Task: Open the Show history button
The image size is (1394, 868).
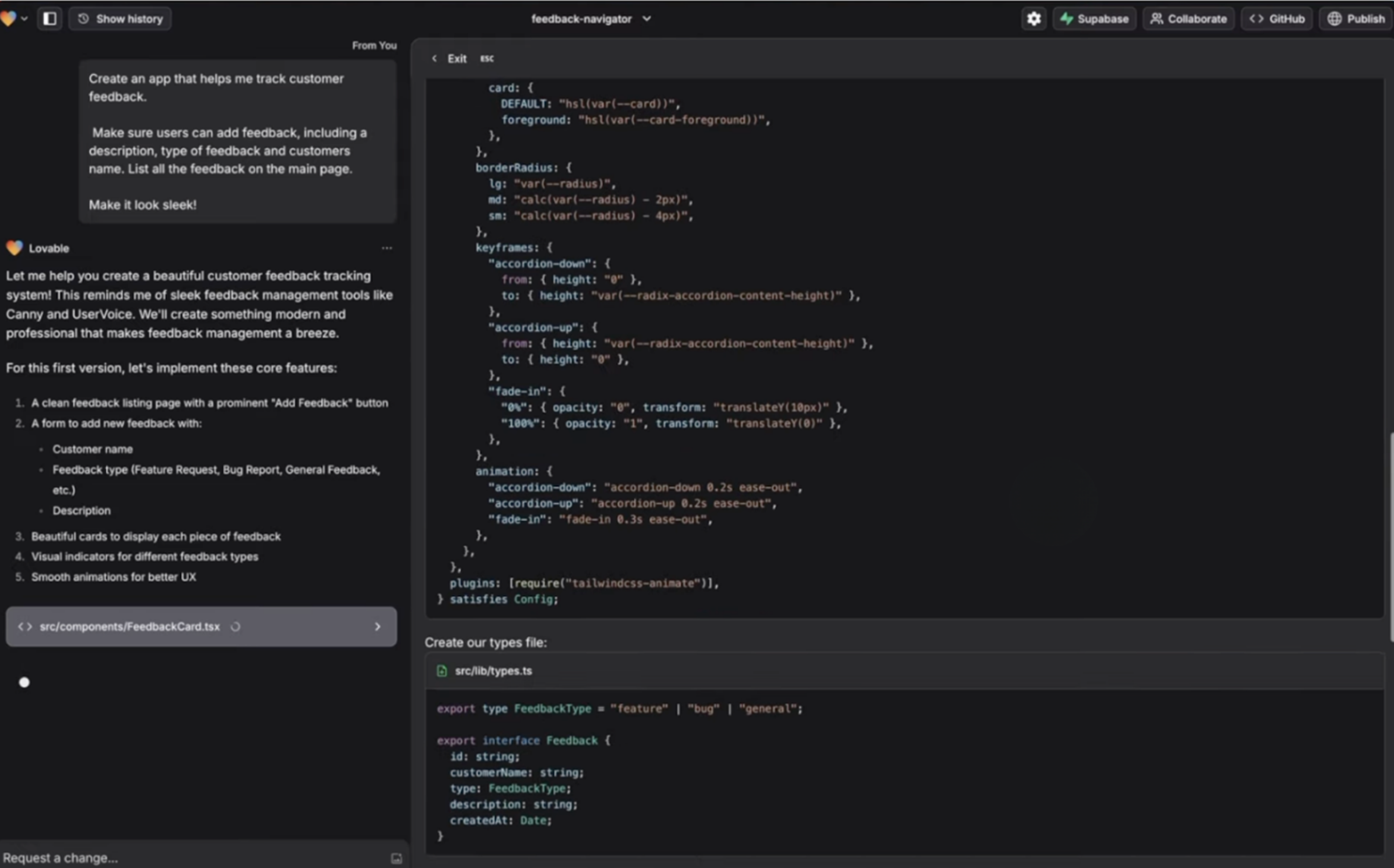Action: 120,18
